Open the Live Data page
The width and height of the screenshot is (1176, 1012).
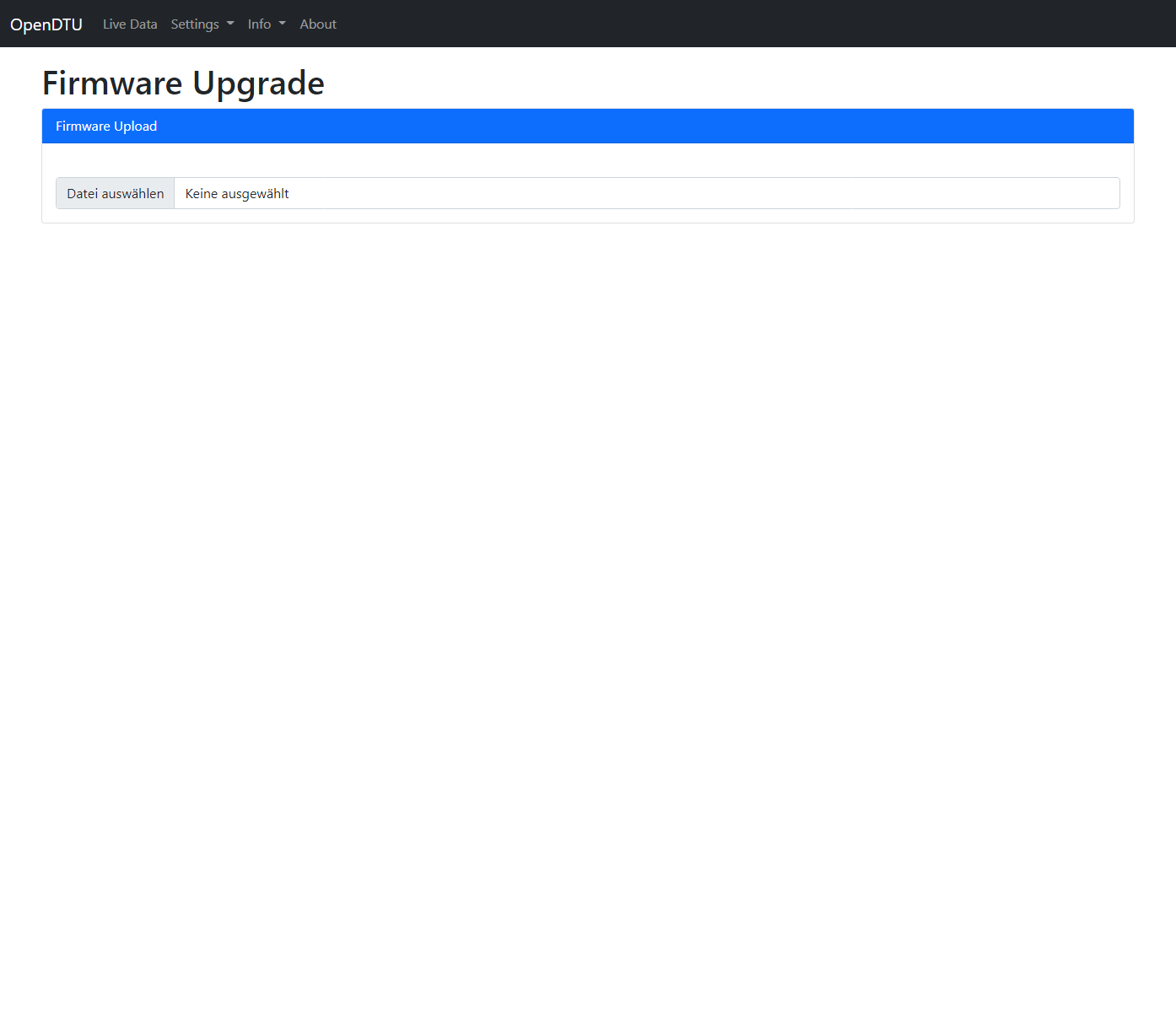point(130,24)
